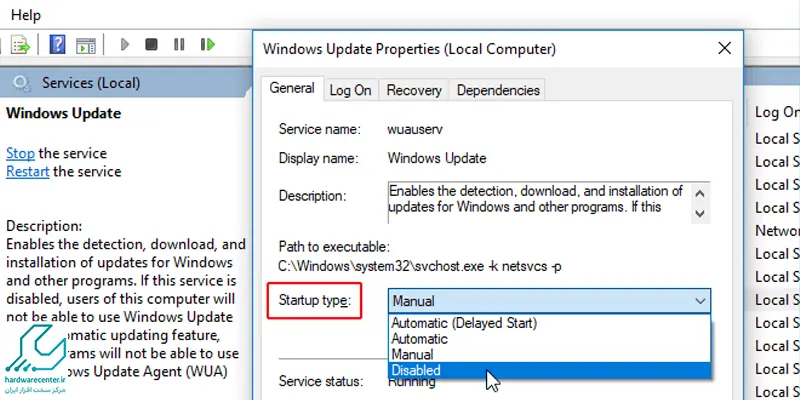The width and height of the screenshot is (800, 400).
Task: Open the blue Help question mark icon
Action: [x=57, y=44]
